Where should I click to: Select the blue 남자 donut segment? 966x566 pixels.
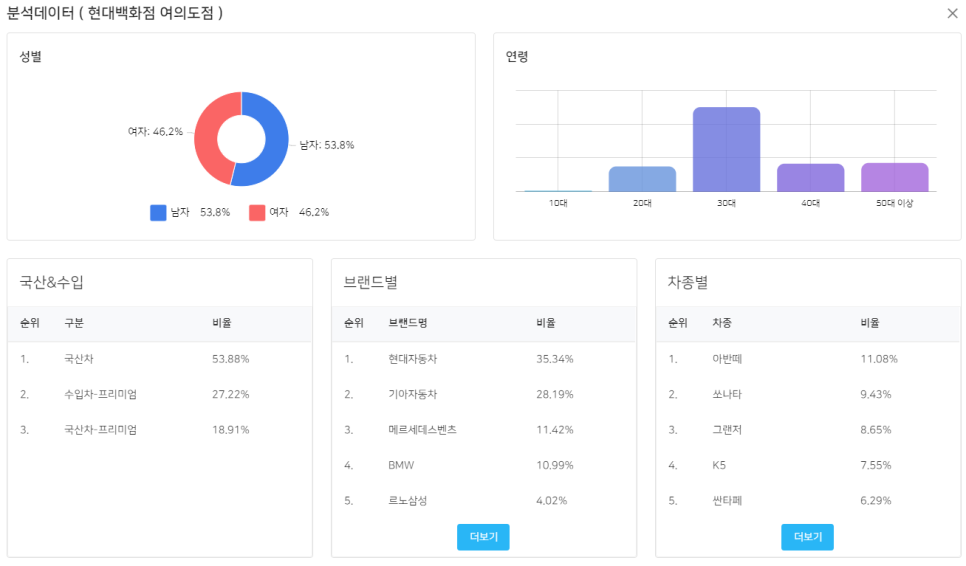pyautogui.click(x=274, y=142)
